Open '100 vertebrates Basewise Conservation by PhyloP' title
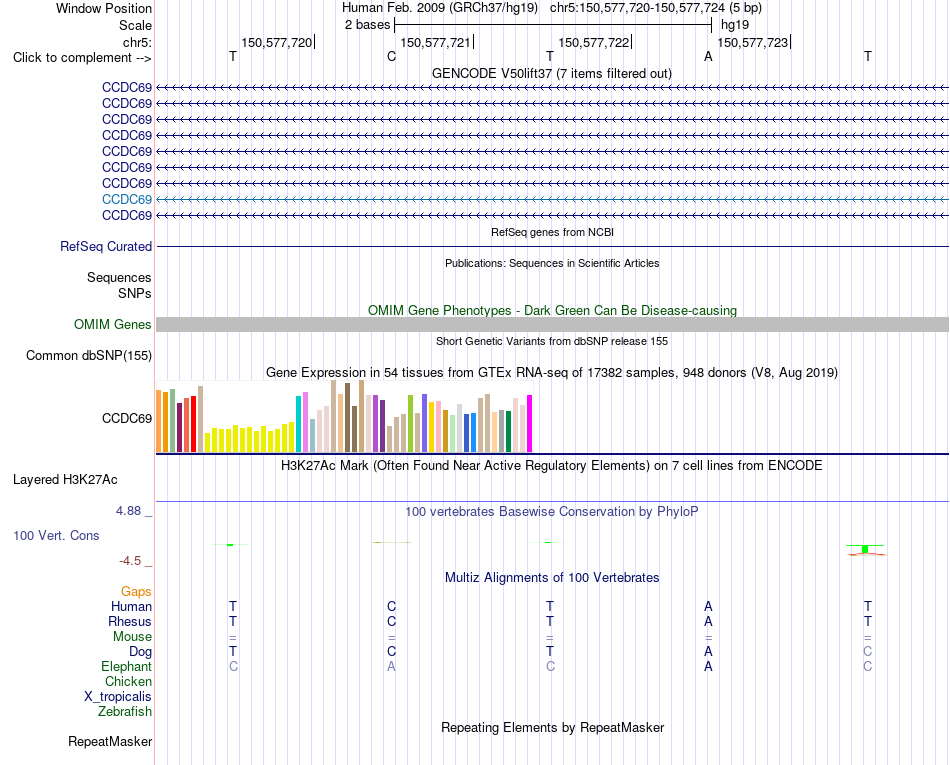The image size is (950, 765). 552,512
